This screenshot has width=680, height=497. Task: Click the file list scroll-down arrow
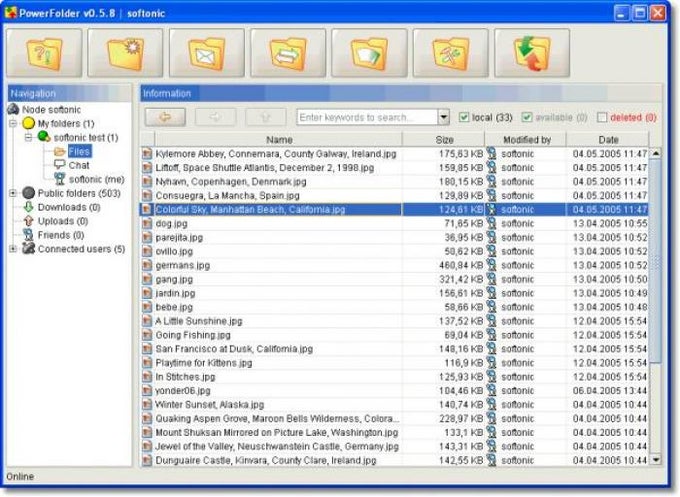[656, 459]
